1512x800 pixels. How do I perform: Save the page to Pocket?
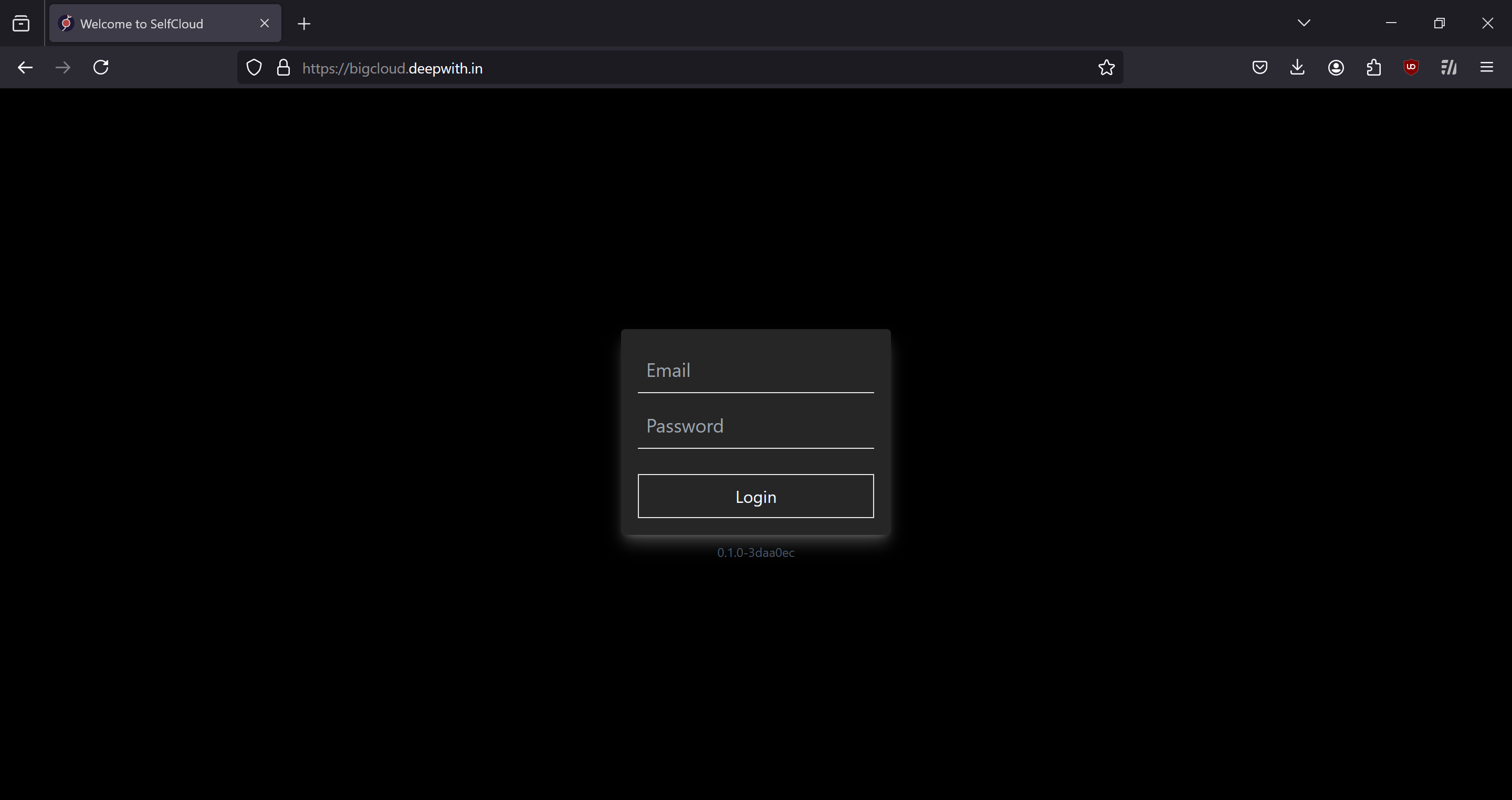1259,67
